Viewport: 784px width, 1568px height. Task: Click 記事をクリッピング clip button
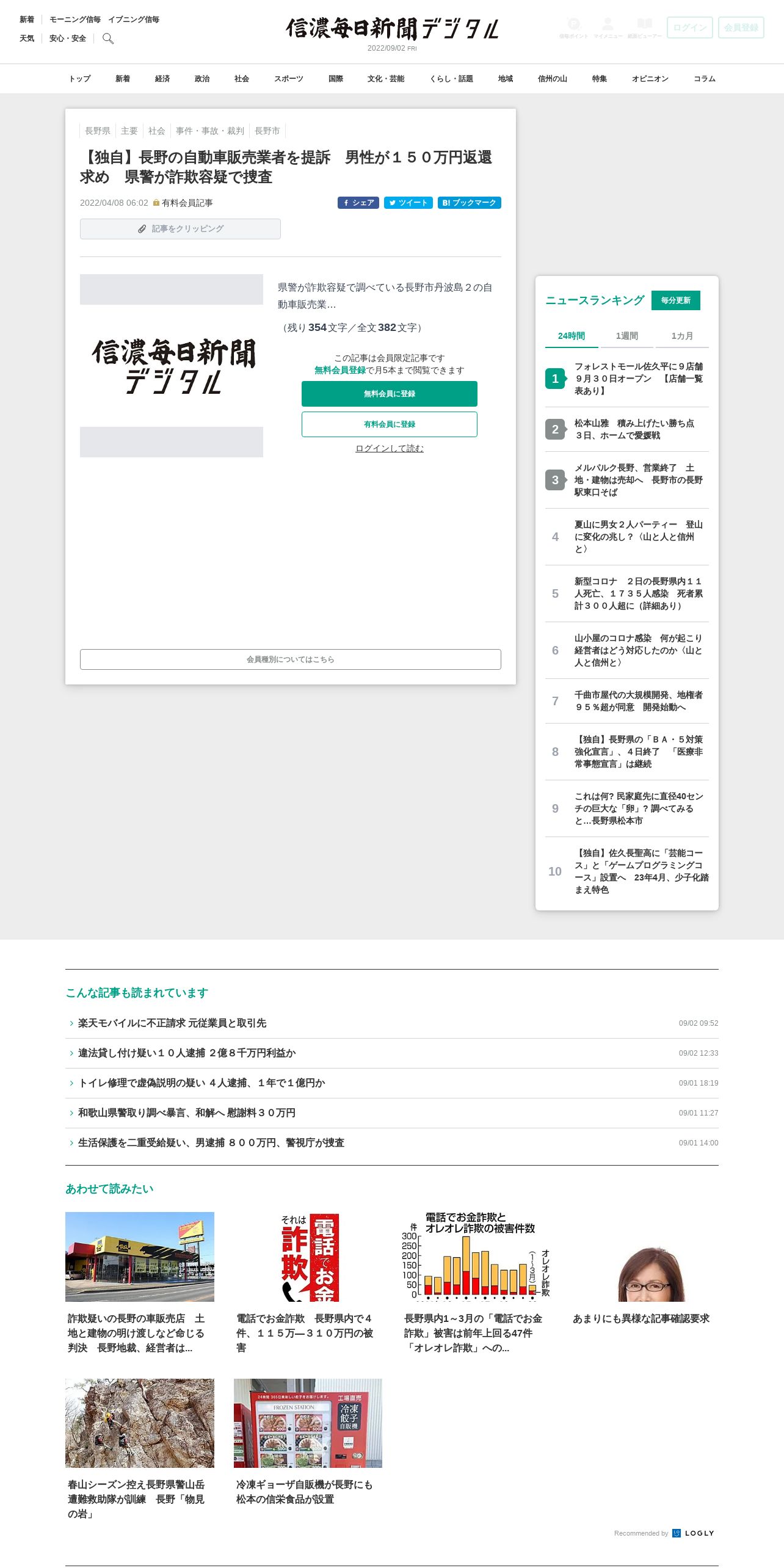(x=180, y=229)
